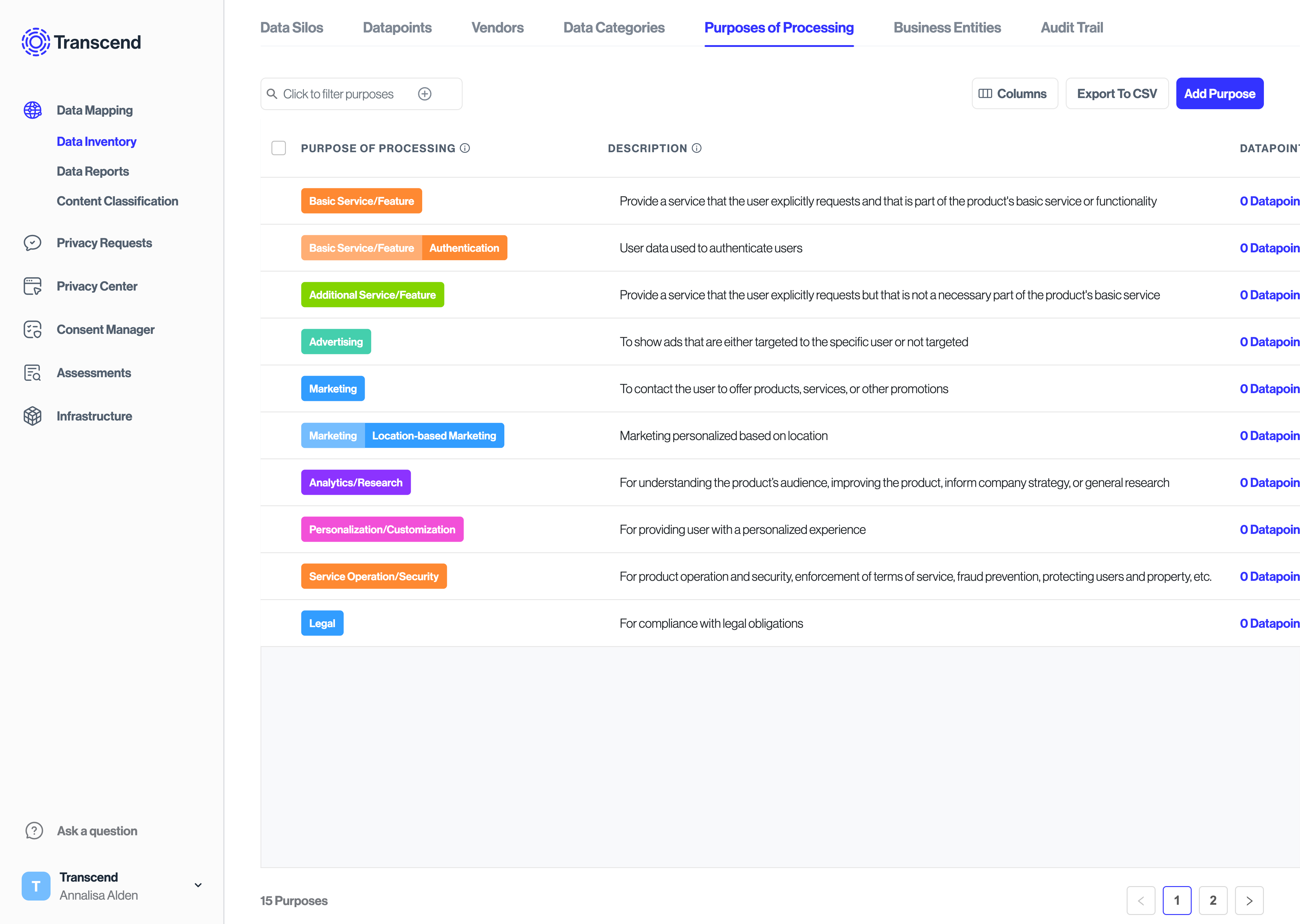Switch to the Audit Trail tab
Screen dimensions: 1300x924
[x=1072, y=27]
